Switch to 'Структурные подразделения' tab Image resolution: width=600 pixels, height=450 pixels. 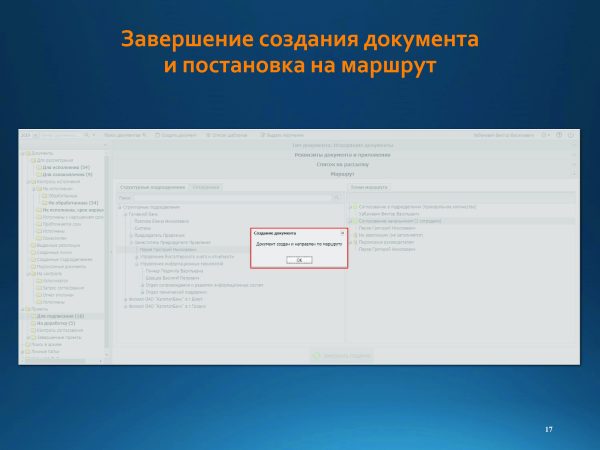point(153,187)
